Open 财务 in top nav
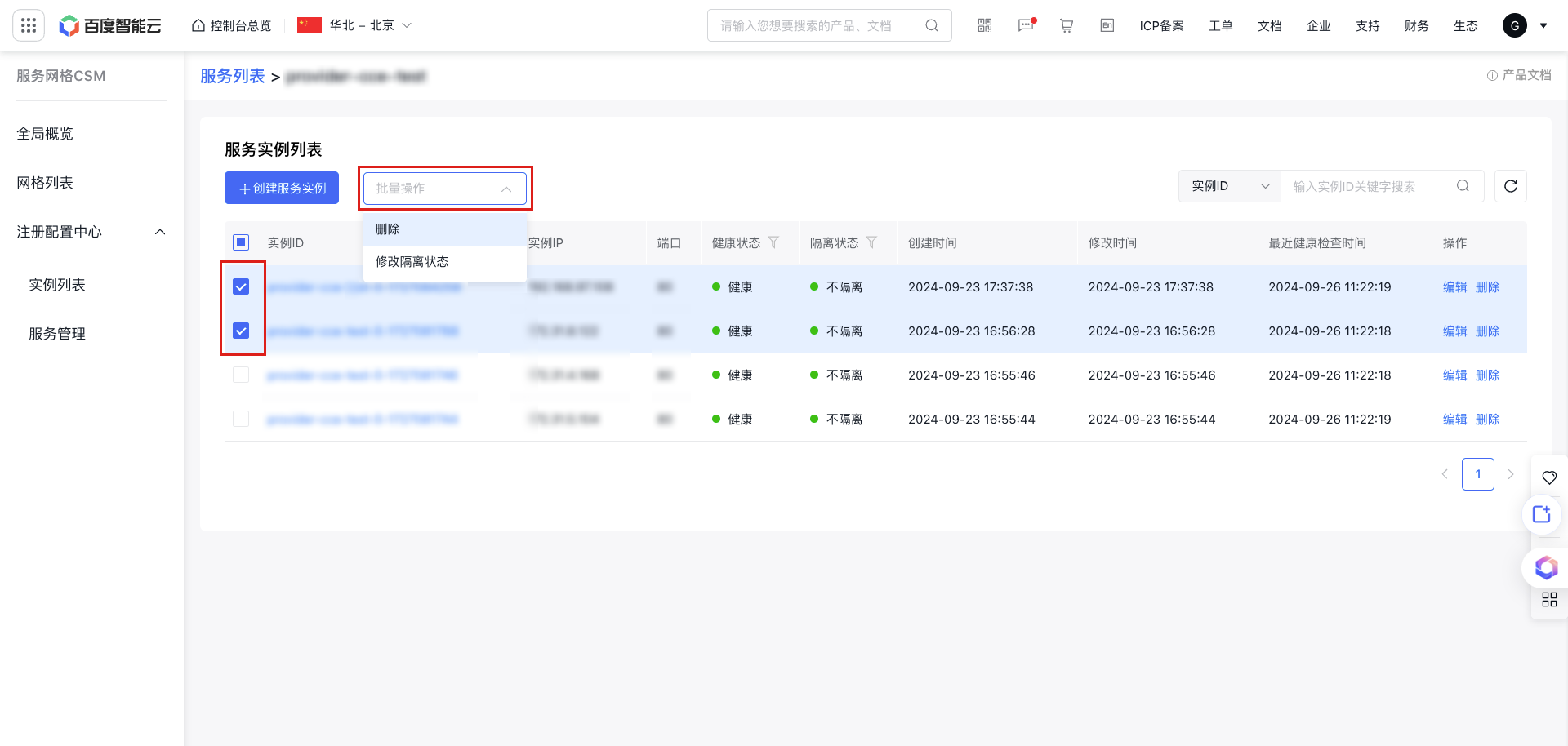Screen dimensions: 1568x746 pos(1417,25)
